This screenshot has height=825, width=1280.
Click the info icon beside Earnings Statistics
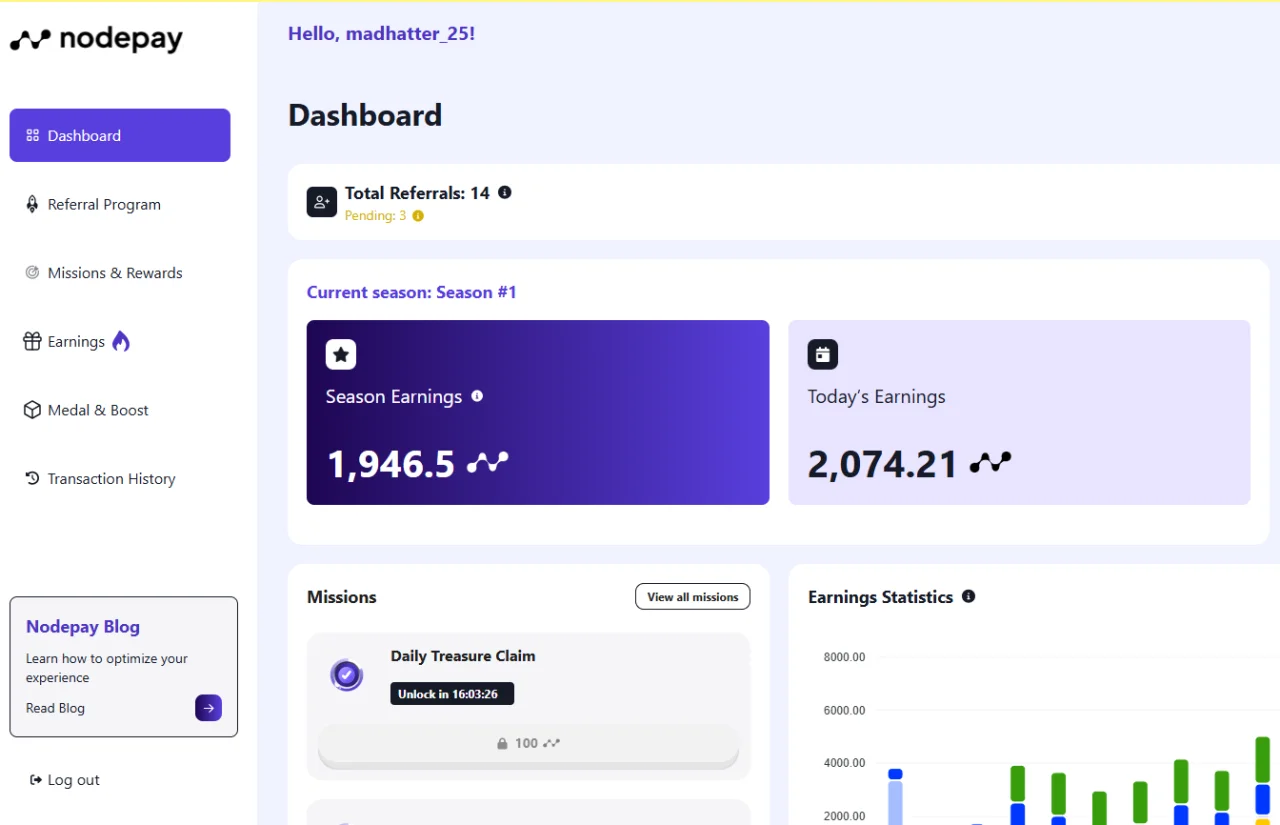(x=968, y=596)
